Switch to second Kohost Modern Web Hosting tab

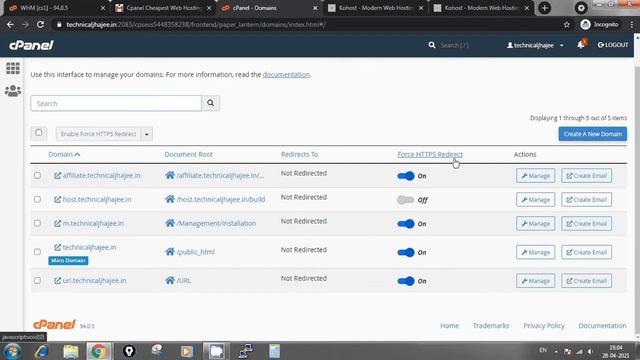(482, 8)
